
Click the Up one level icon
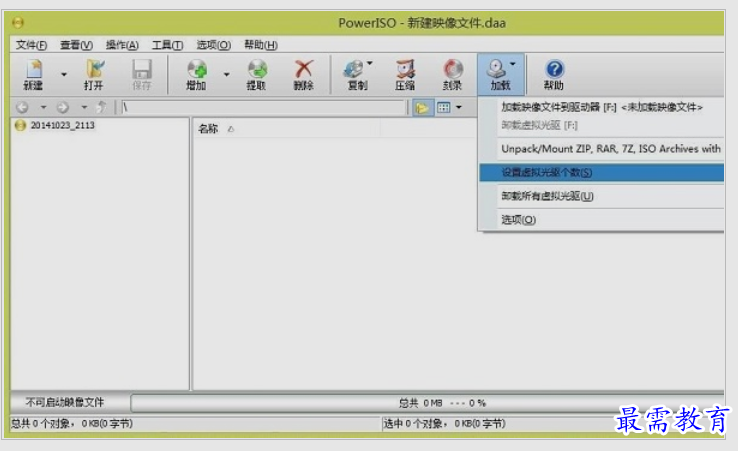(x=101, y=107)
